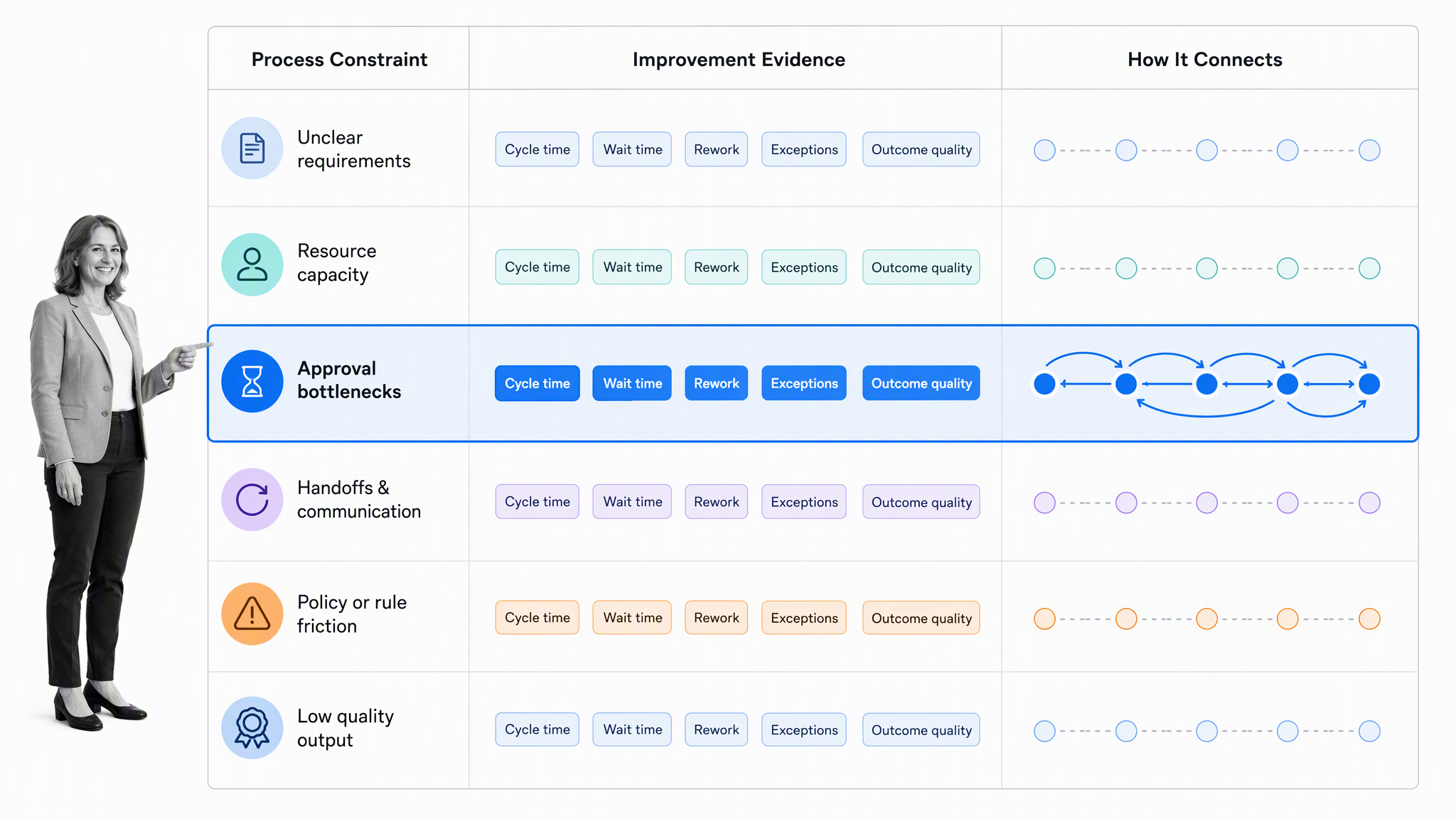Select highlighted Cycle time in Approval bottlenecks row
Viewport: 1456px width, 819px height.
pos(537,383)
